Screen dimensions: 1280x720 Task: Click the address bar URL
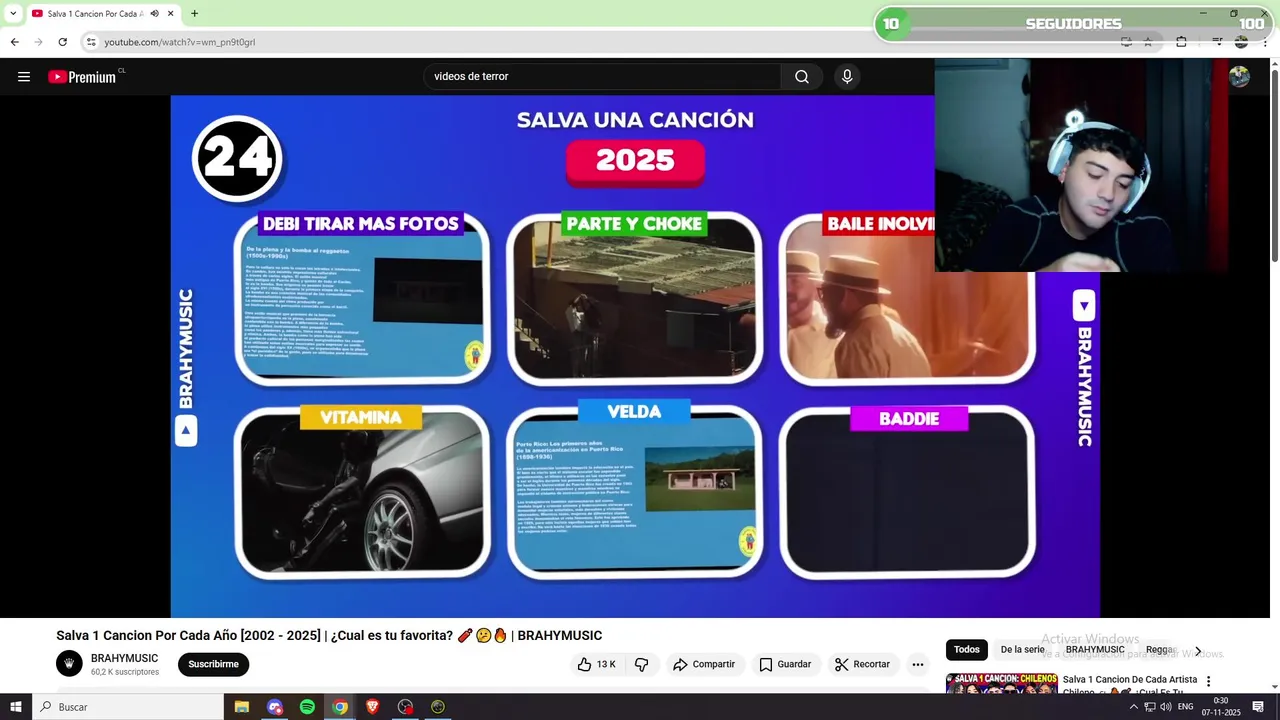click(180, 42)
